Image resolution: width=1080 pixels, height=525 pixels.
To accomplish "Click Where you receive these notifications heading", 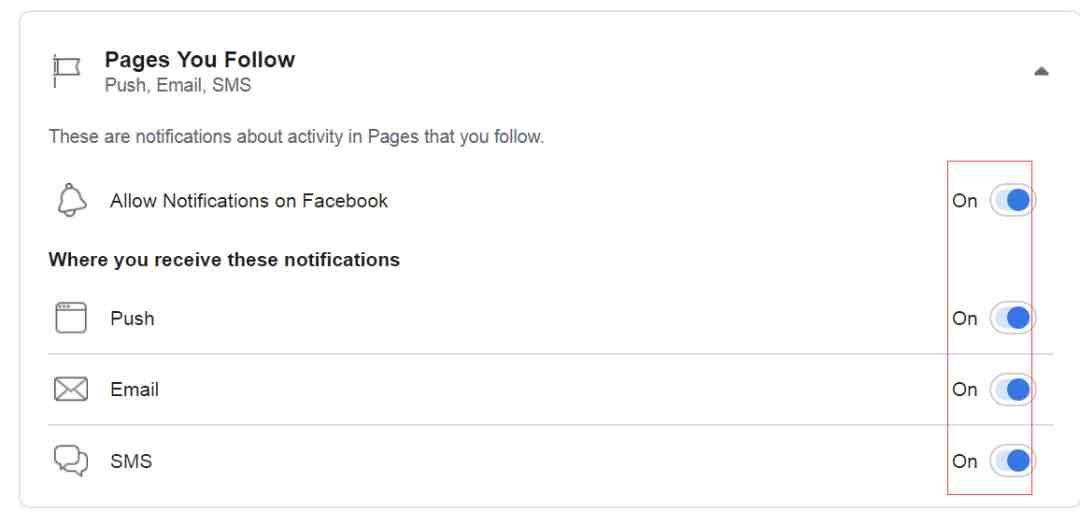I will (x=224, y=260).
